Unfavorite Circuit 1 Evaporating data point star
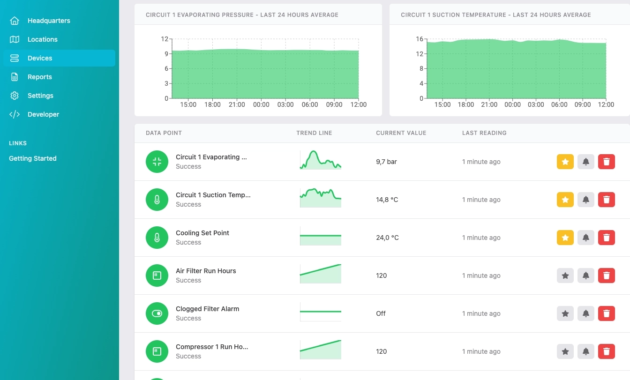Viewport: 630px width, 380px height. 565,162
